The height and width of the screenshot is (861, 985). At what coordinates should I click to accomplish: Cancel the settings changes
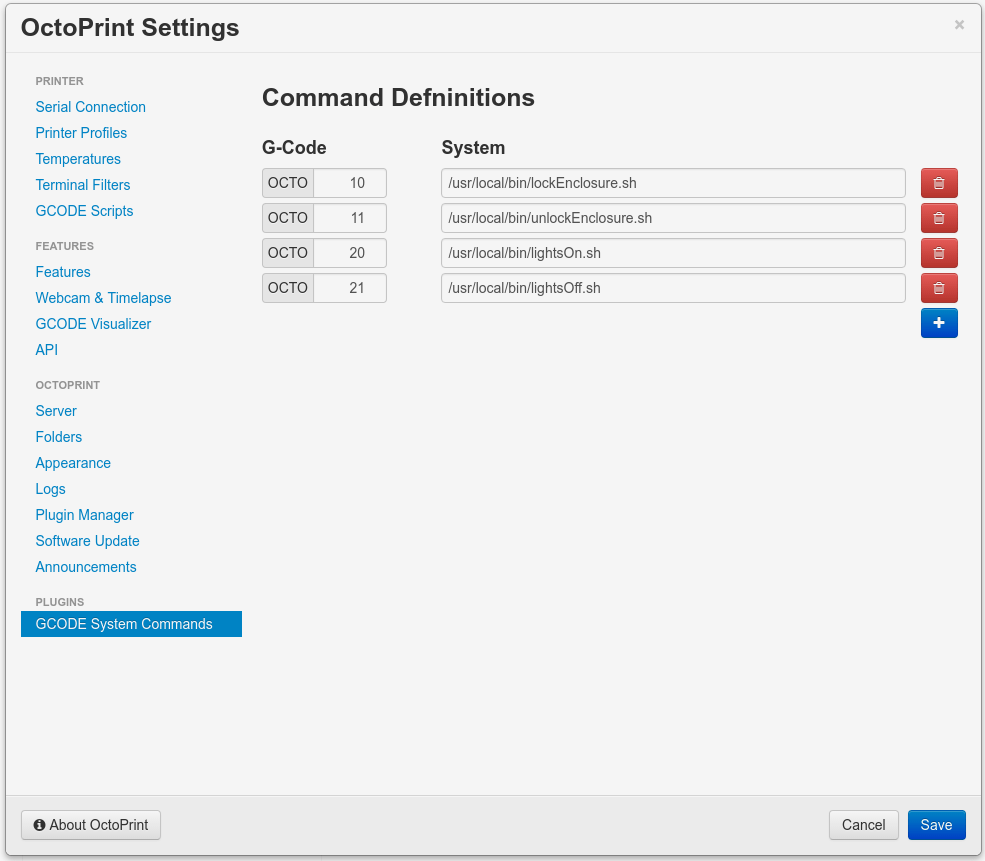tap(863, 825)
